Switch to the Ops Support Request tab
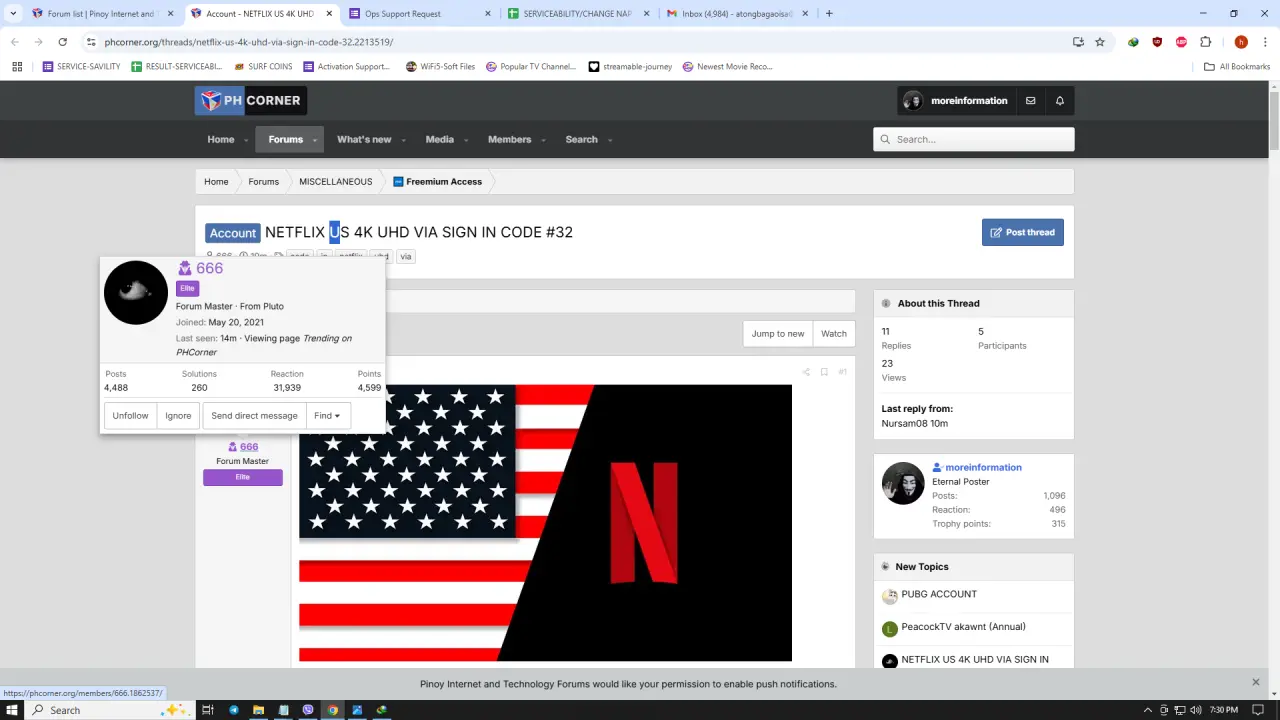Viewport: 1280px width, 720px height. point(418,14)
